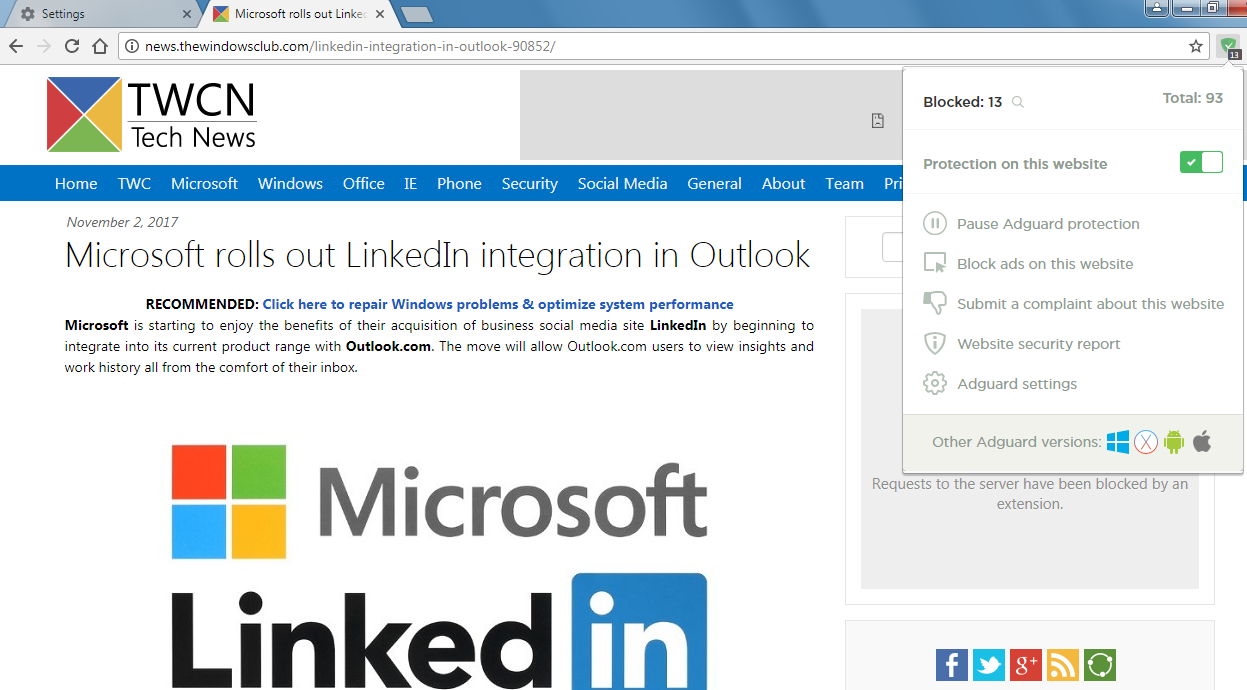The height and width of the screenshot is (690, 1247).
Task: Click the article headline about Outlook
Action: 438,255
